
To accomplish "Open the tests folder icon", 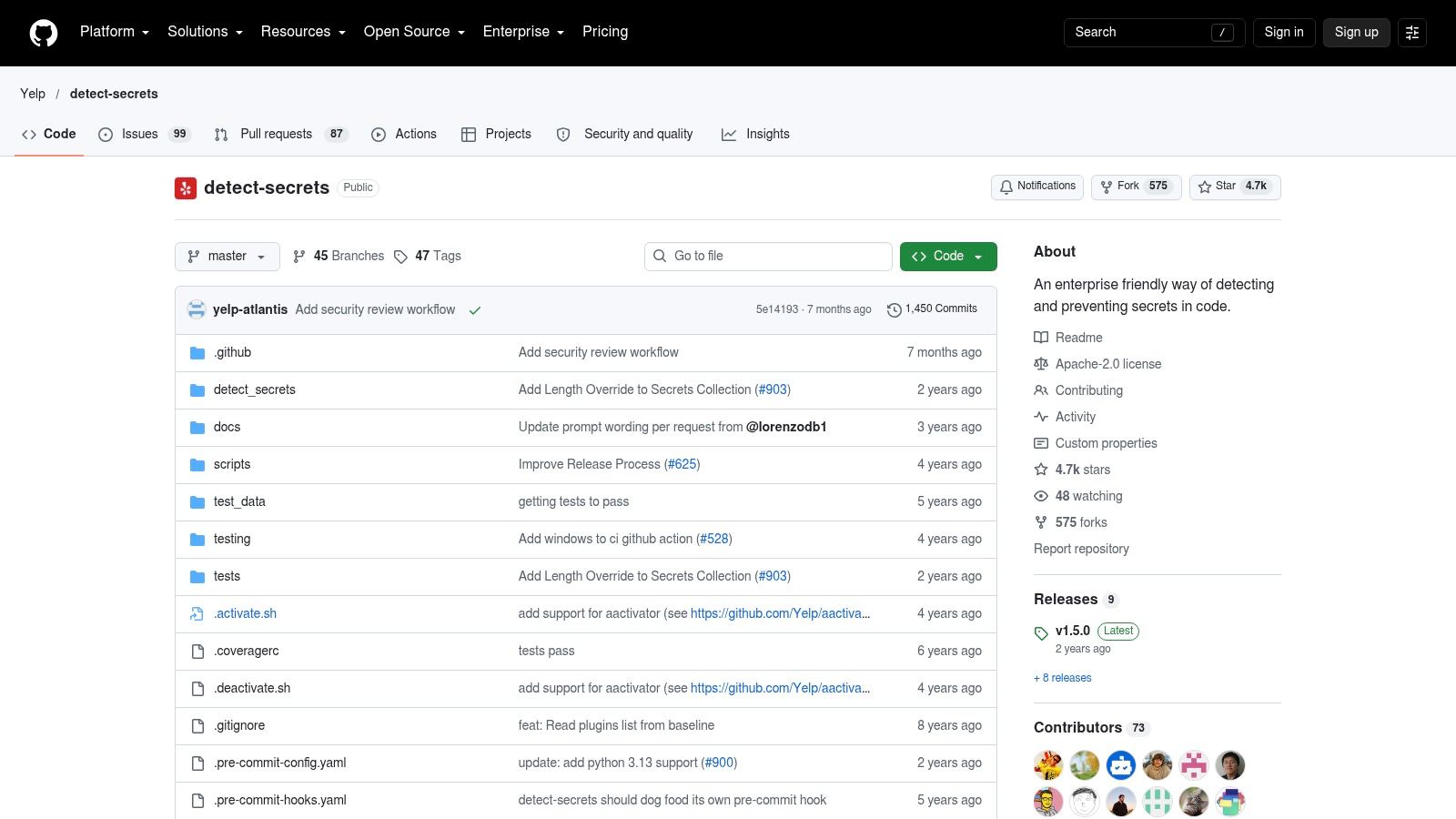I will [x=197, y=577].
